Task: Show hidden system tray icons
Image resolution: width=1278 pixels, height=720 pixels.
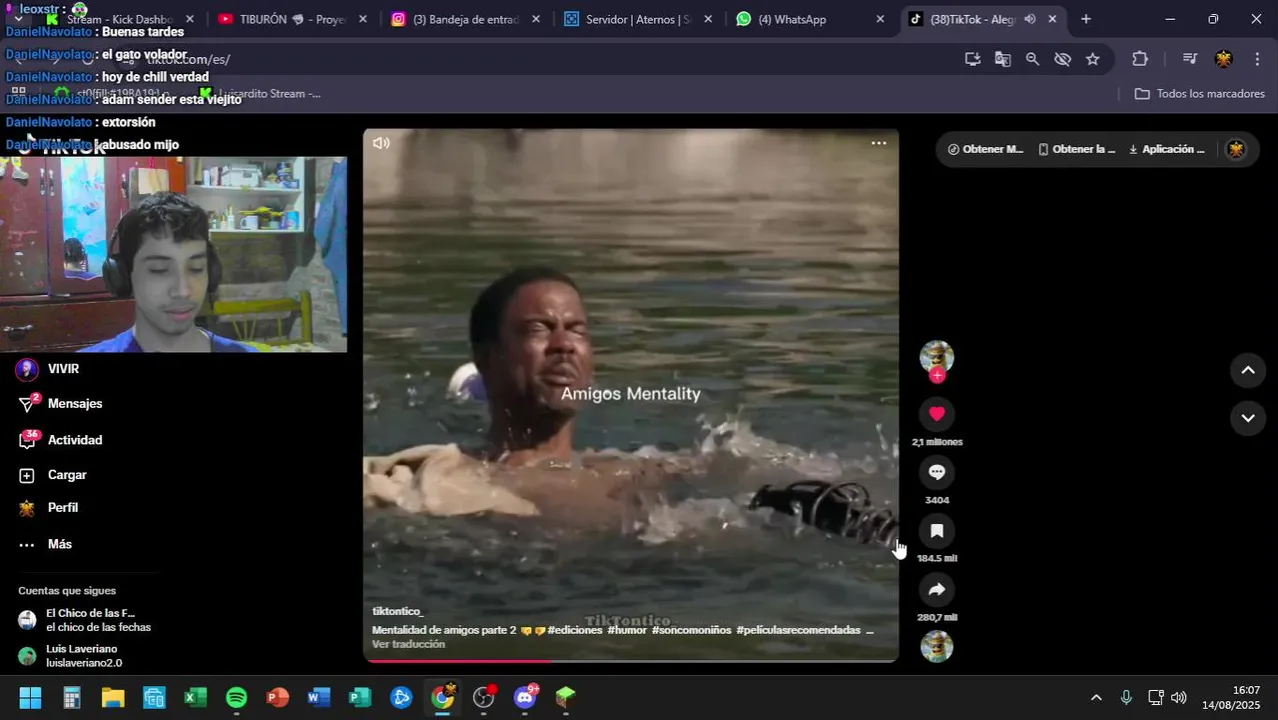Action: 1096,698
